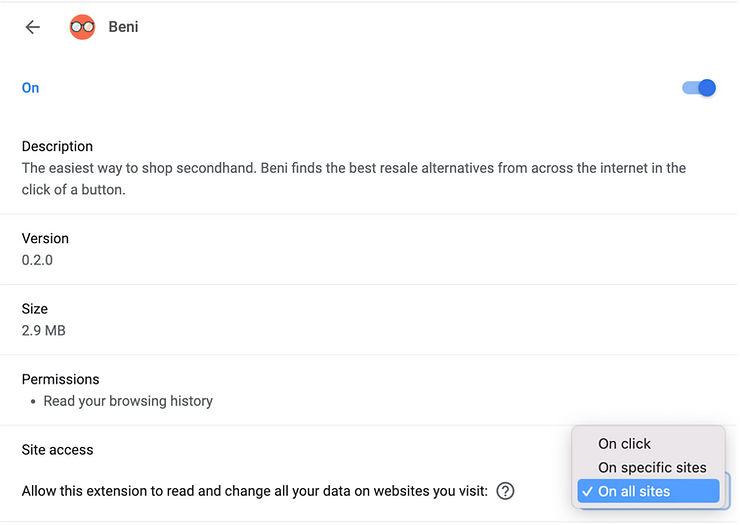Click Read your browsing history permission
This screenshot has width=740, height=525.
[128, 401]
